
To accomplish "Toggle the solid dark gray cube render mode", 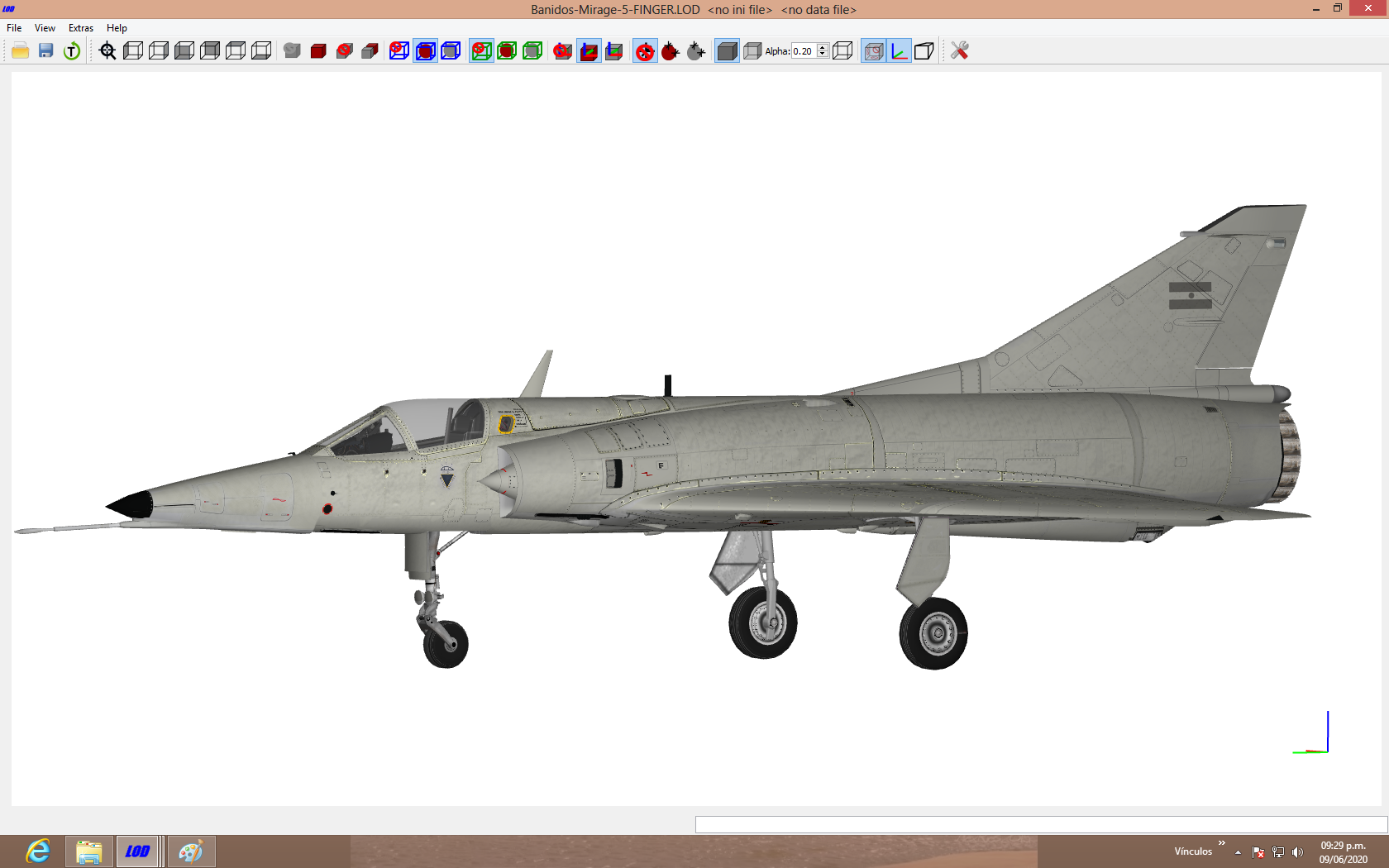I will tap(727, 51).
